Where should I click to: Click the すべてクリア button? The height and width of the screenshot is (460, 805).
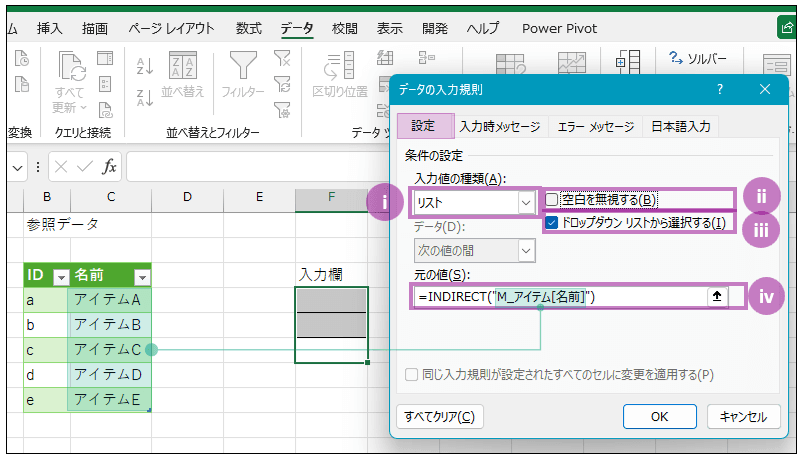(439, 416)
